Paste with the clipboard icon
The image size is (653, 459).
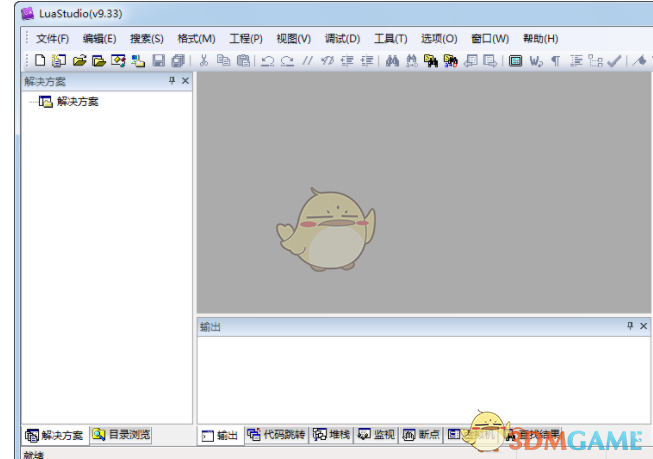(243, 61)
